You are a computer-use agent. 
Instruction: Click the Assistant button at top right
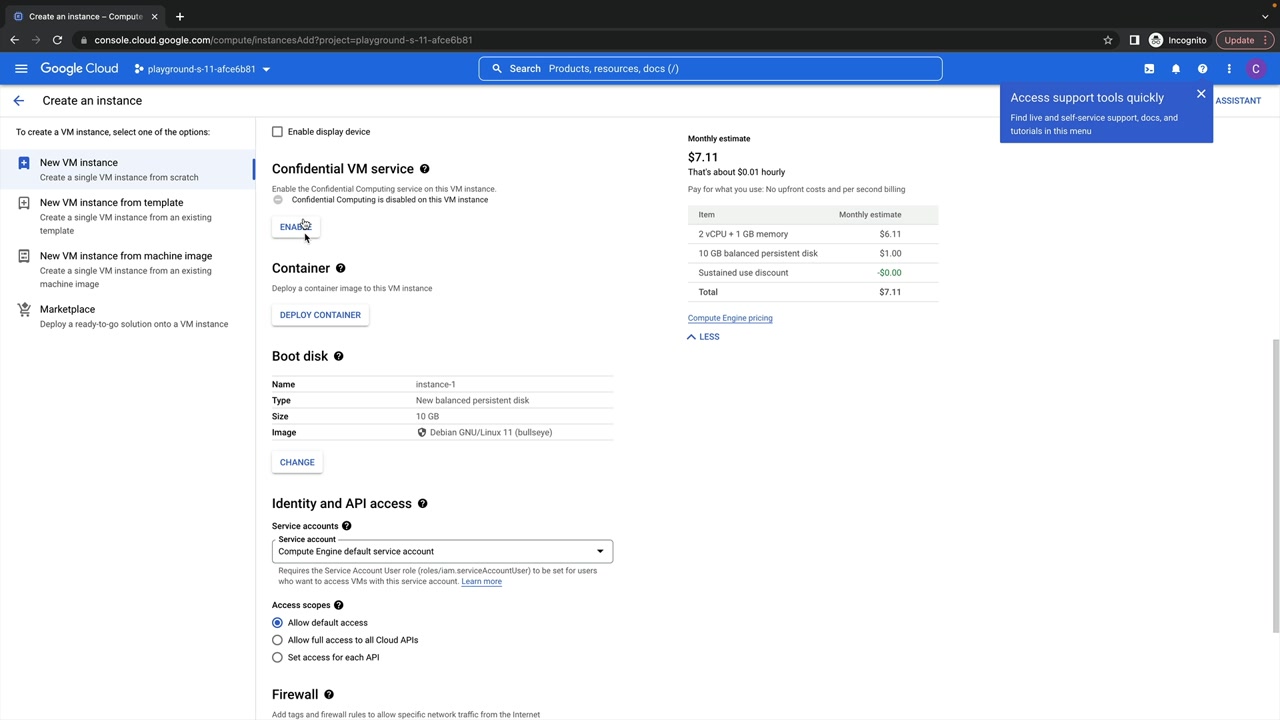tap(1238, 101)
